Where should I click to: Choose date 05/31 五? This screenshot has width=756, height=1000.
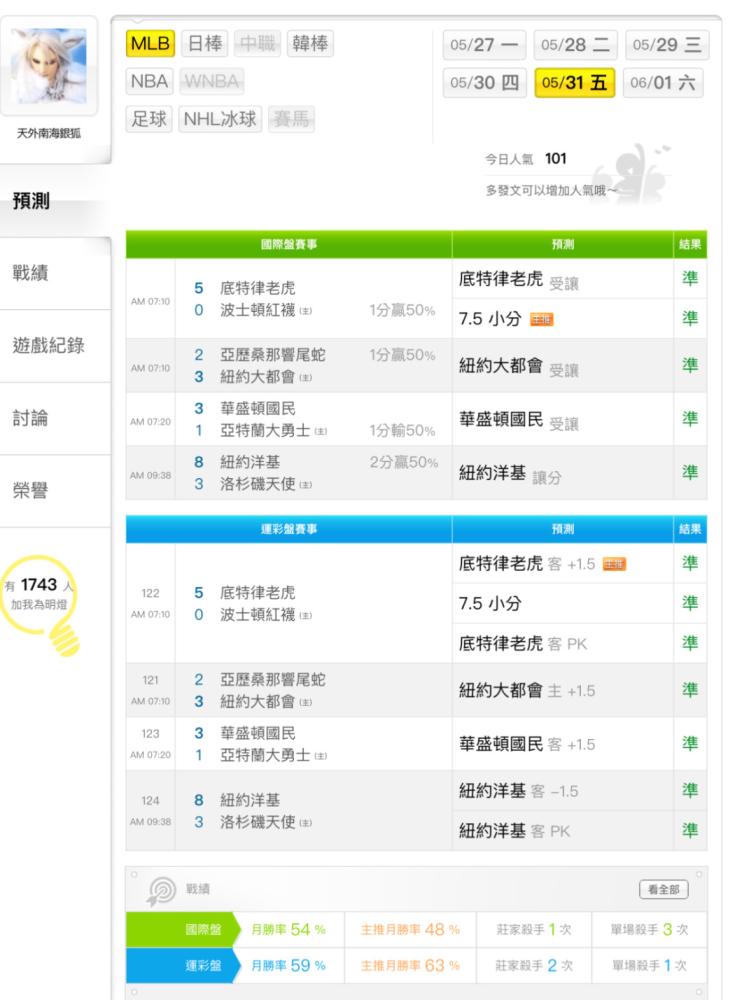pos(574,82)
